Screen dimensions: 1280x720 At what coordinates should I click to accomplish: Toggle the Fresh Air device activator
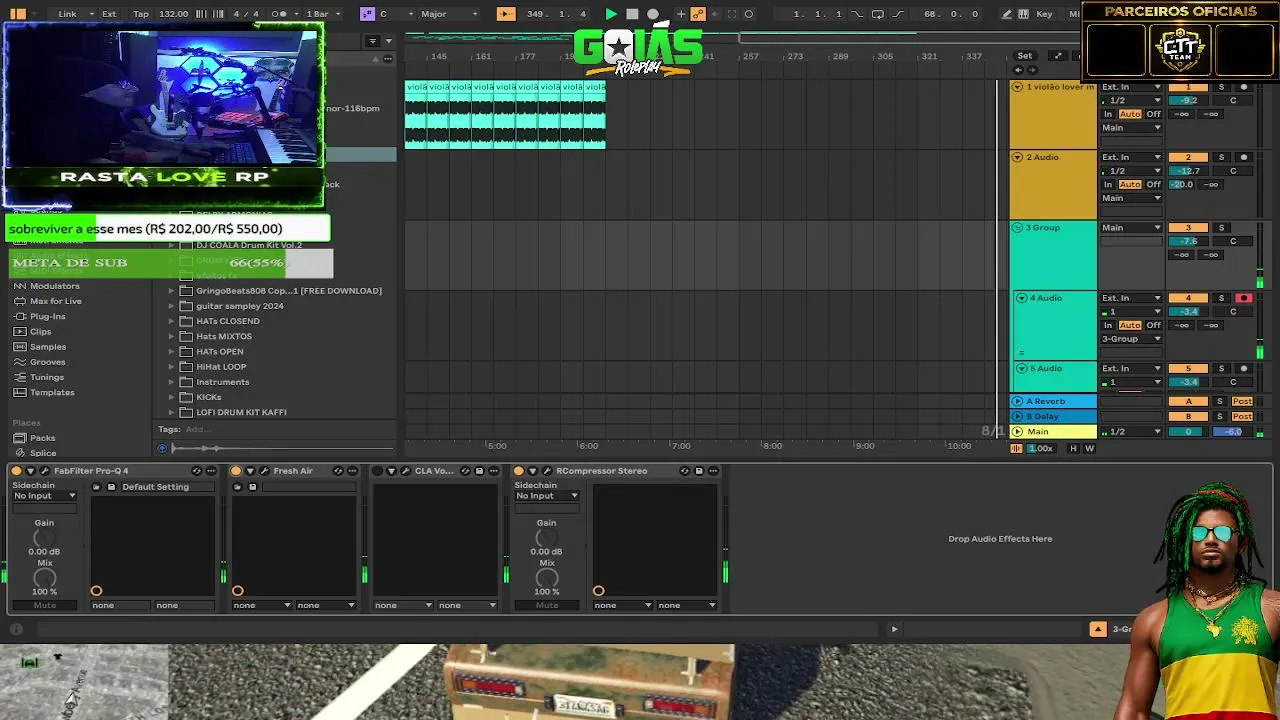click(x=236, y=471)
